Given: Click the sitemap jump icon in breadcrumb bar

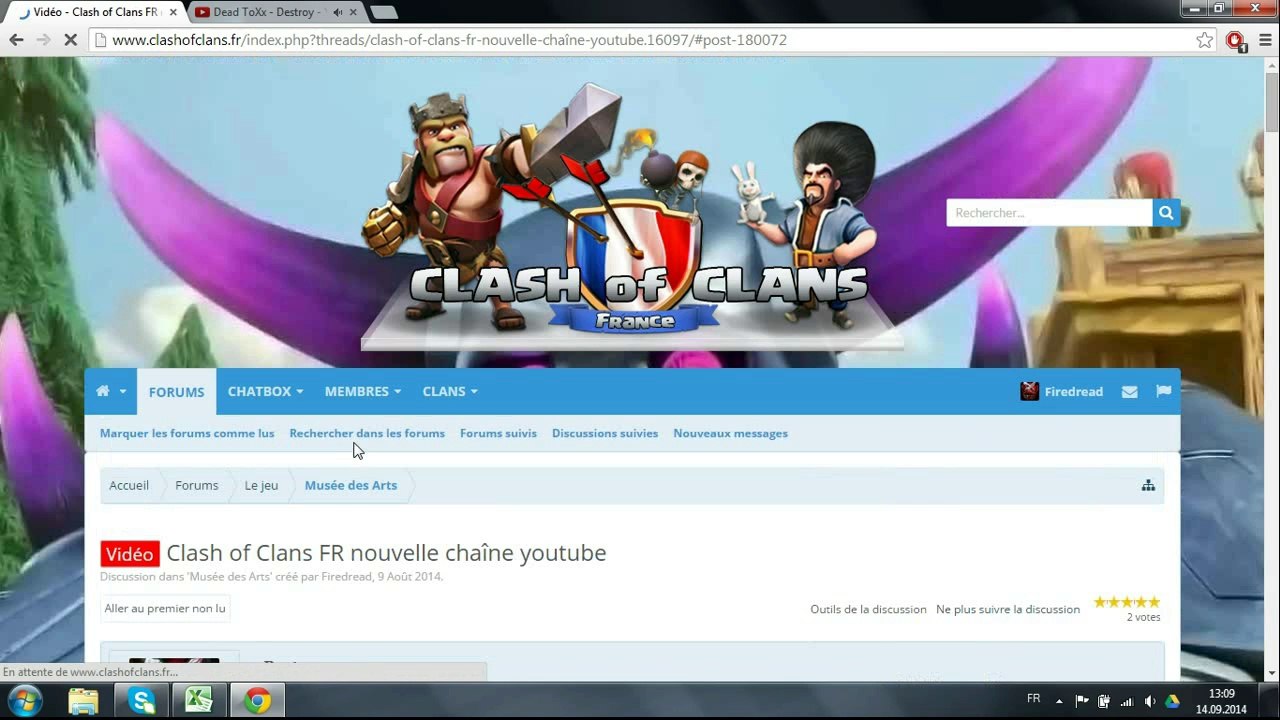Looking at the screenshot, I should (1148, 485).
